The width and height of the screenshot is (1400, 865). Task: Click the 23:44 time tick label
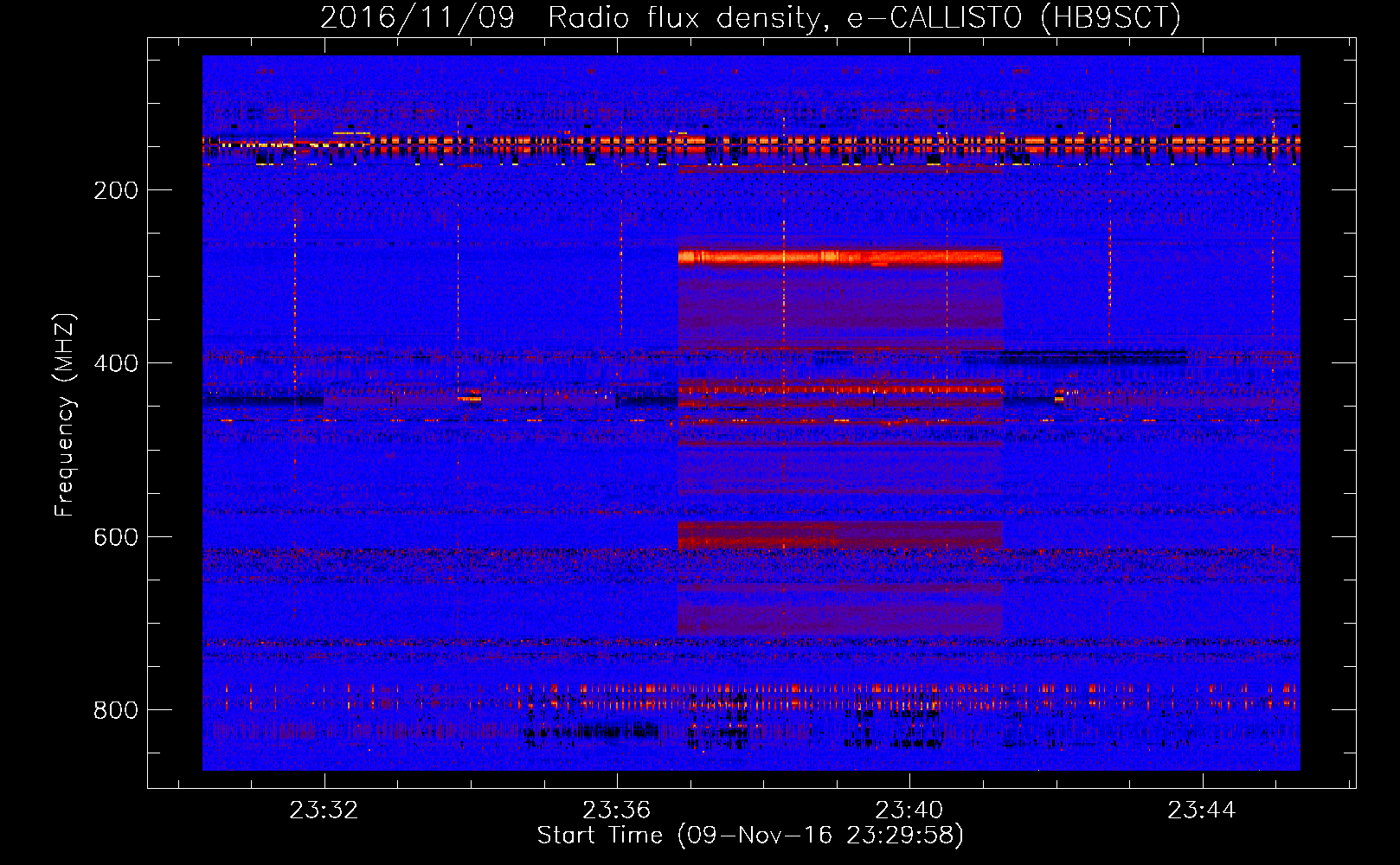pos(1201,811)
